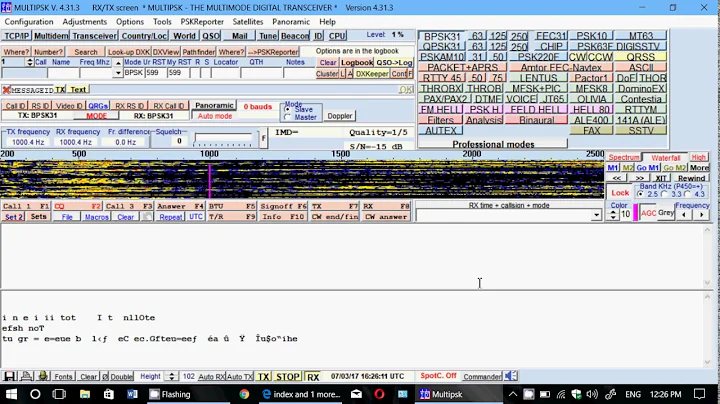The image size is (720, 404).
Task: Expand the More waterfall options
Action: tap(699, 168)
